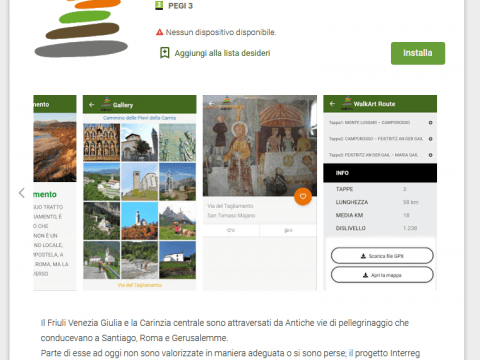Viewport: 480px width, 360px height.
Task: Click the red warning triangle icon
Action: pyautogui.click(x=160, y=32)
